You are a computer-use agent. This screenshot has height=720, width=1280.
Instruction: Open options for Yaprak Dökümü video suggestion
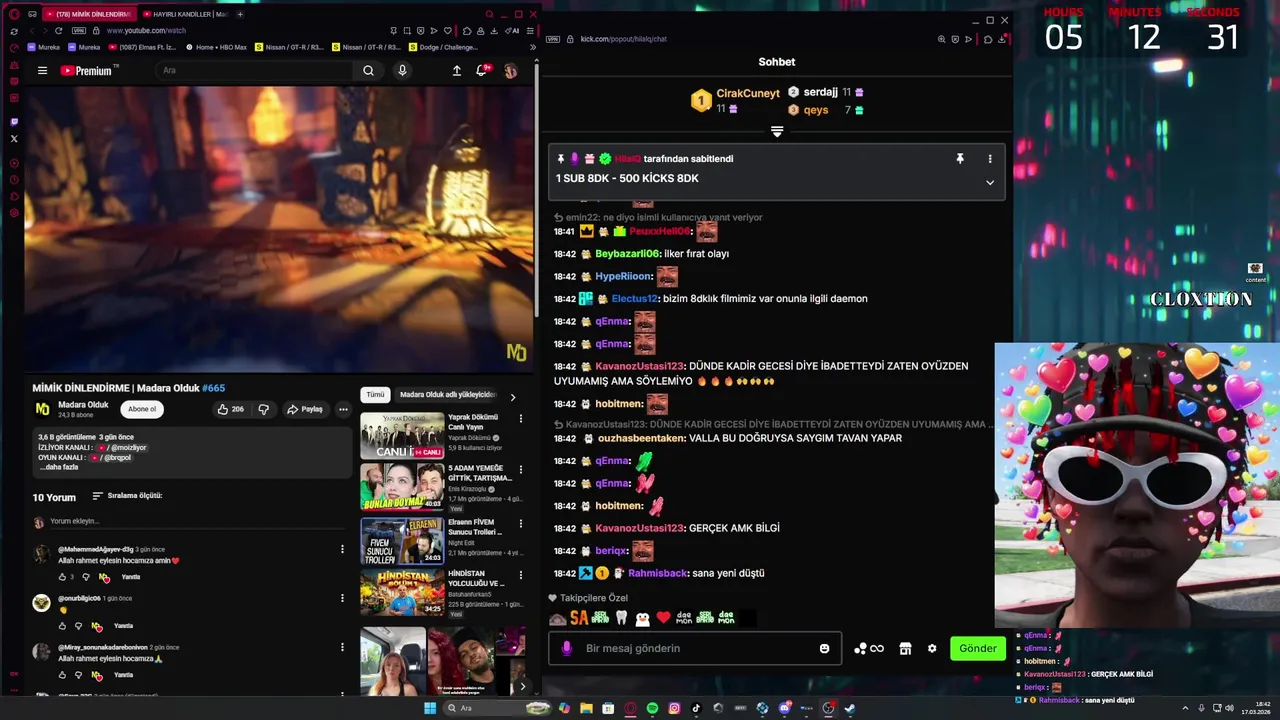tap(520, 418)
